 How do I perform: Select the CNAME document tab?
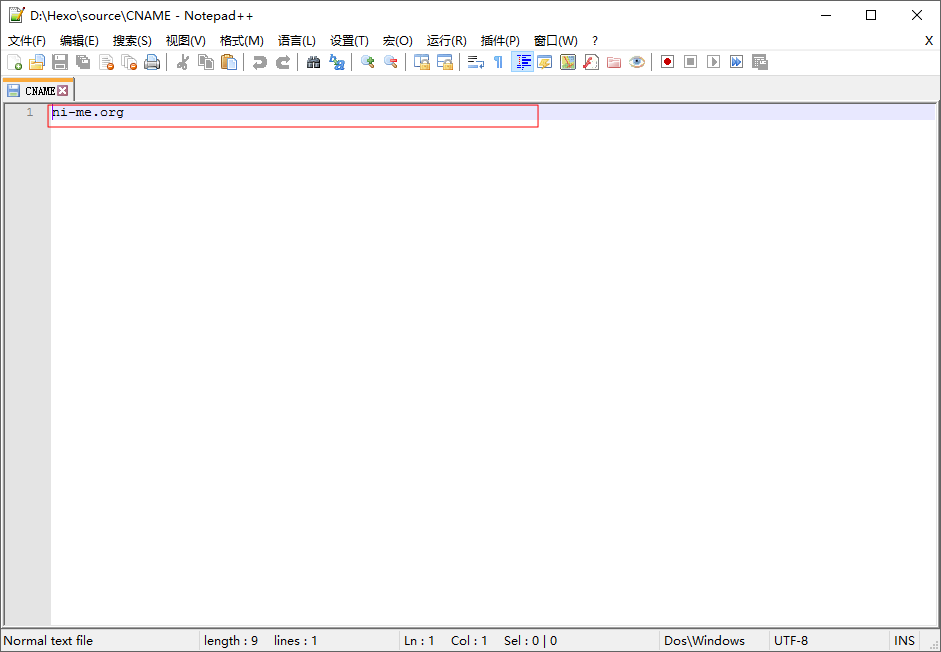[38, 91]
